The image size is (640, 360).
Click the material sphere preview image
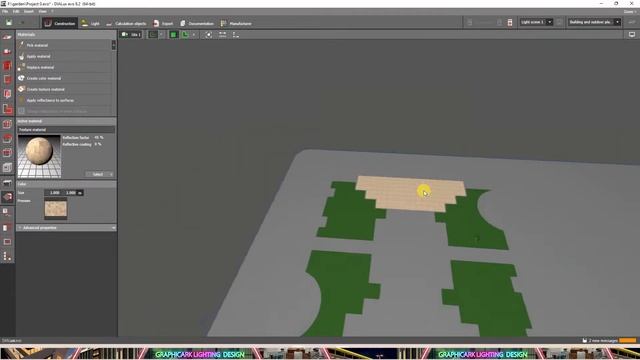click(39, 156)
